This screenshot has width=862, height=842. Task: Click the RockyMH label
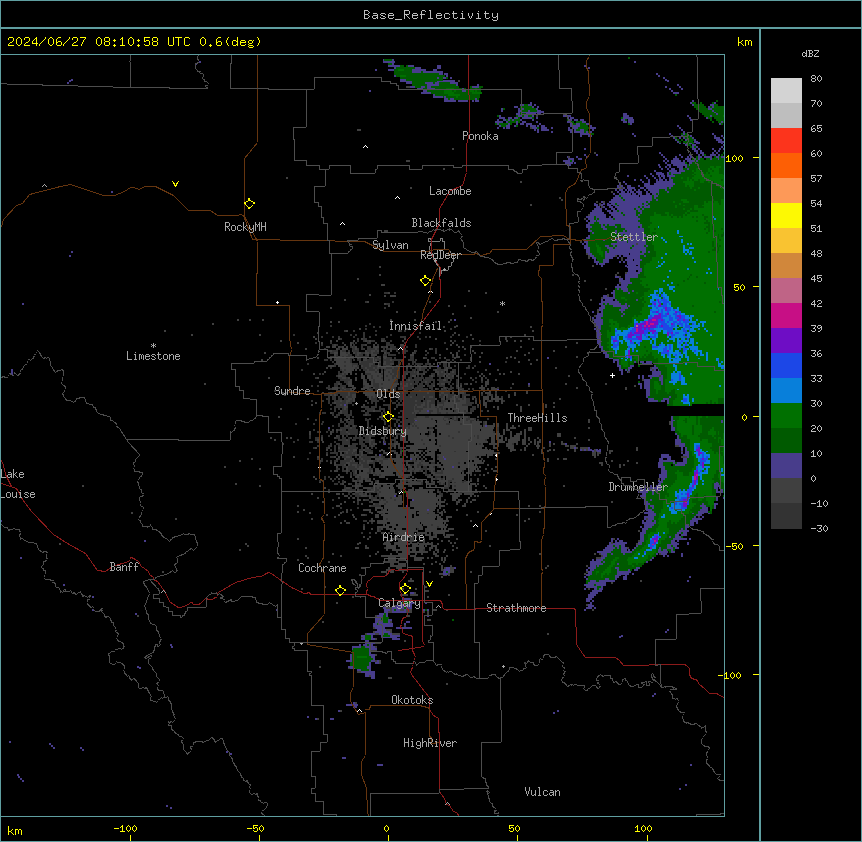pos(245,227)
